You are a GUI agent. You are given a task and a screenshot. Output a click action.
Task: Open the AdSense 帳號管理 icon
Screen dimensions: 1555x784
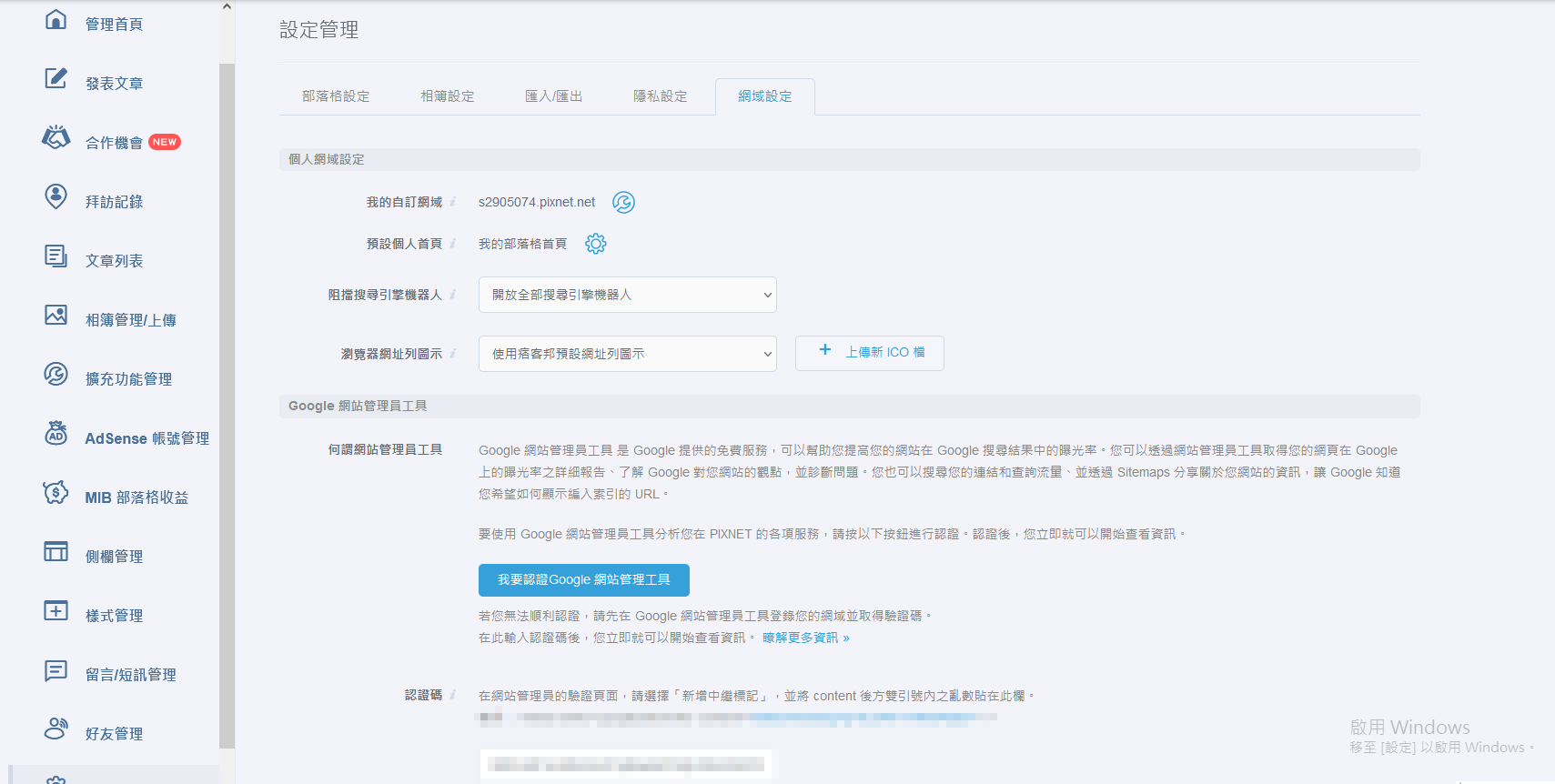56,433
